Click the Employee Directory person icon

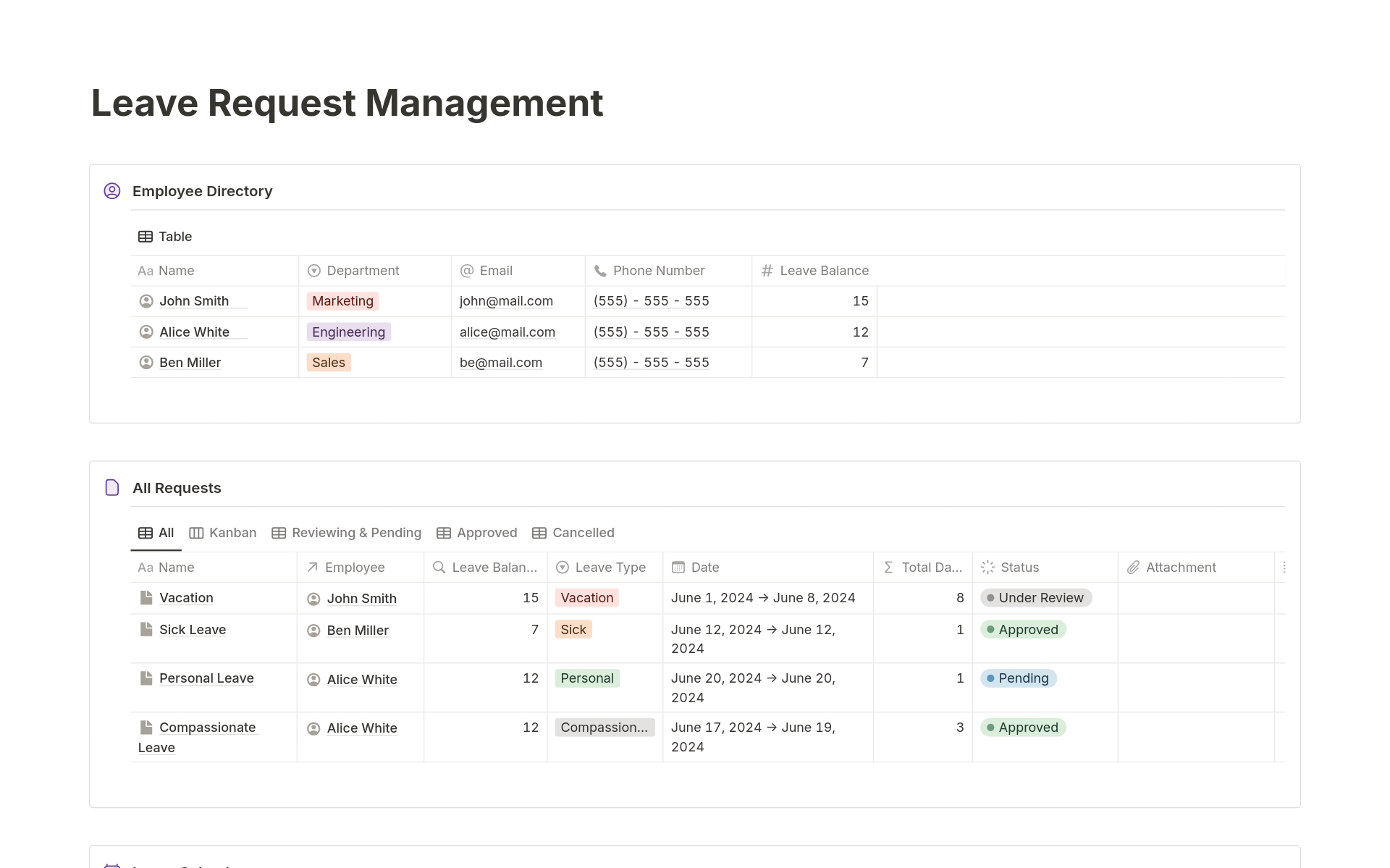point(112,191)
